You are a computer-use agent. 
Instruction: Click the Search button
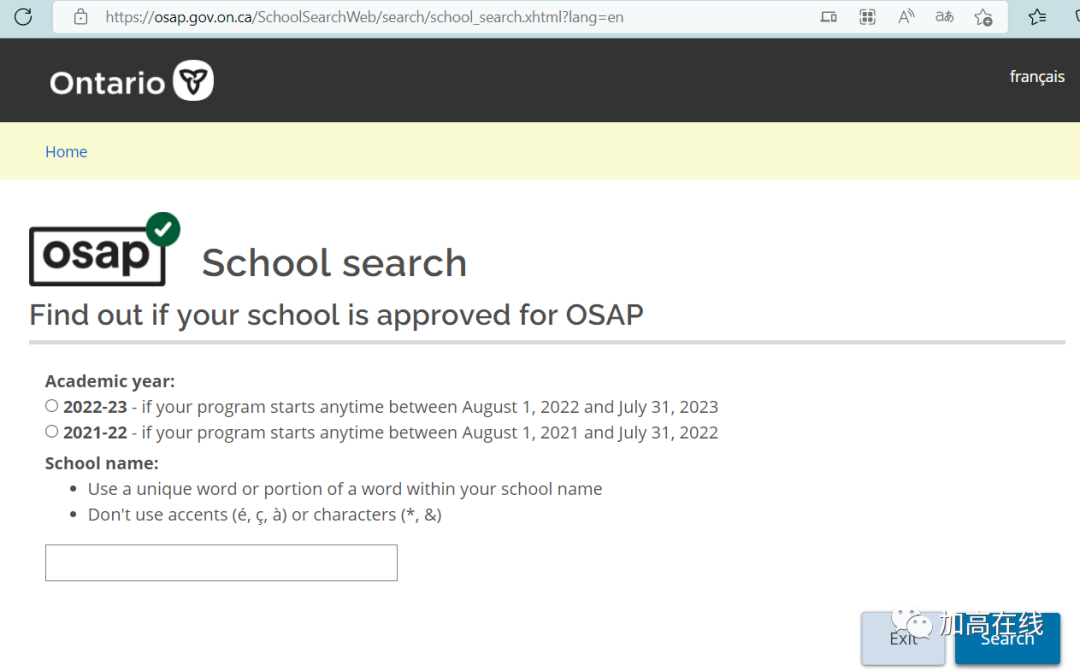1007,638
